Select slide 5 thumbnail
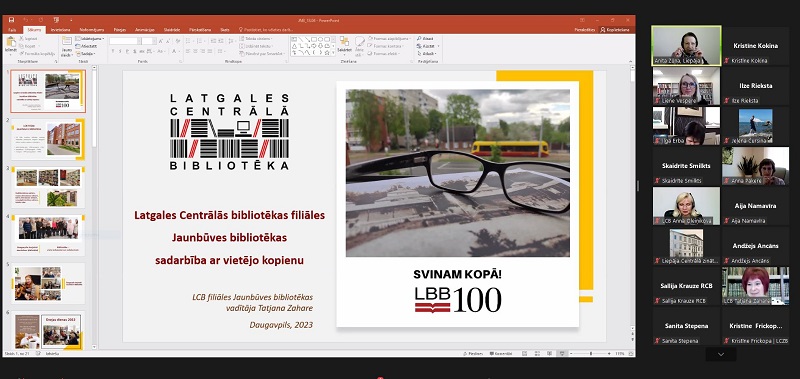The image size is (800, 379). [48, 283]
